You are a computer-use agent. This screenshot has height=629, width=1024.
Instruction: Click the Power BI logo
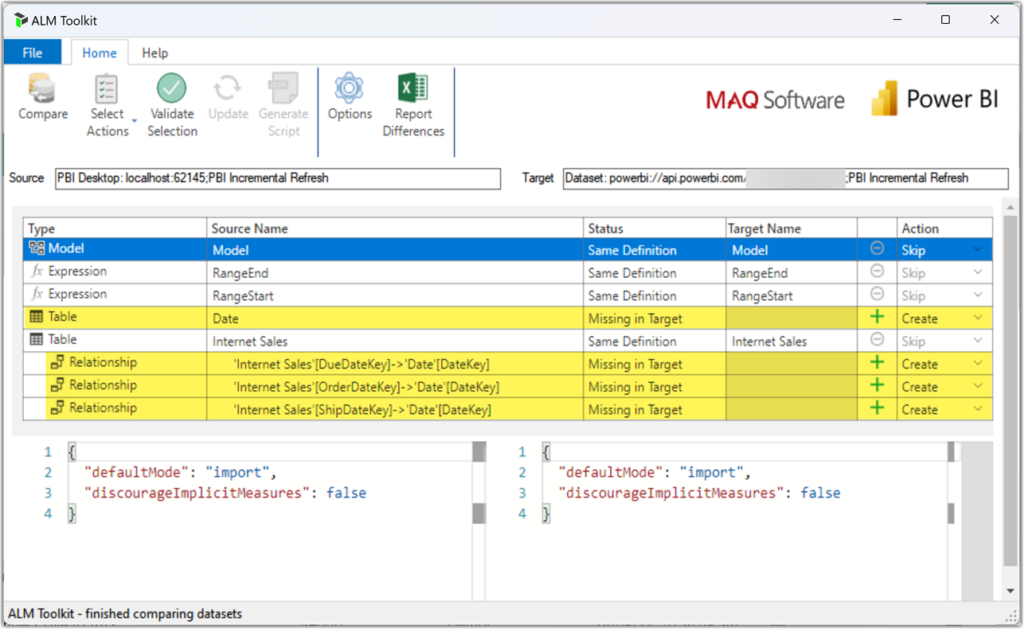coord(935,99)
